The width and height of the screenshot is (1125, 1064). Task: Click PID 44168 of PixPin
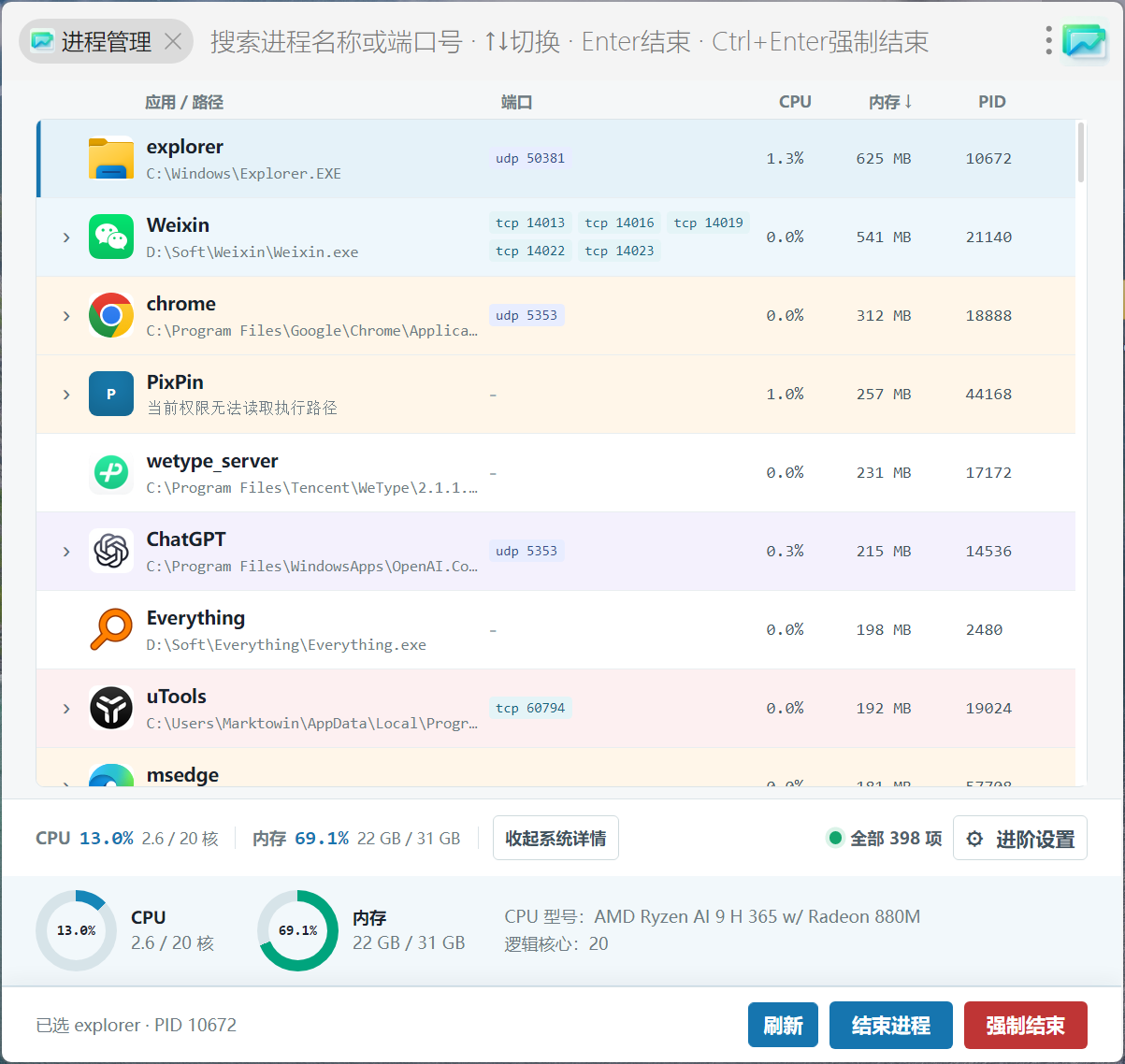coord(988,394)
